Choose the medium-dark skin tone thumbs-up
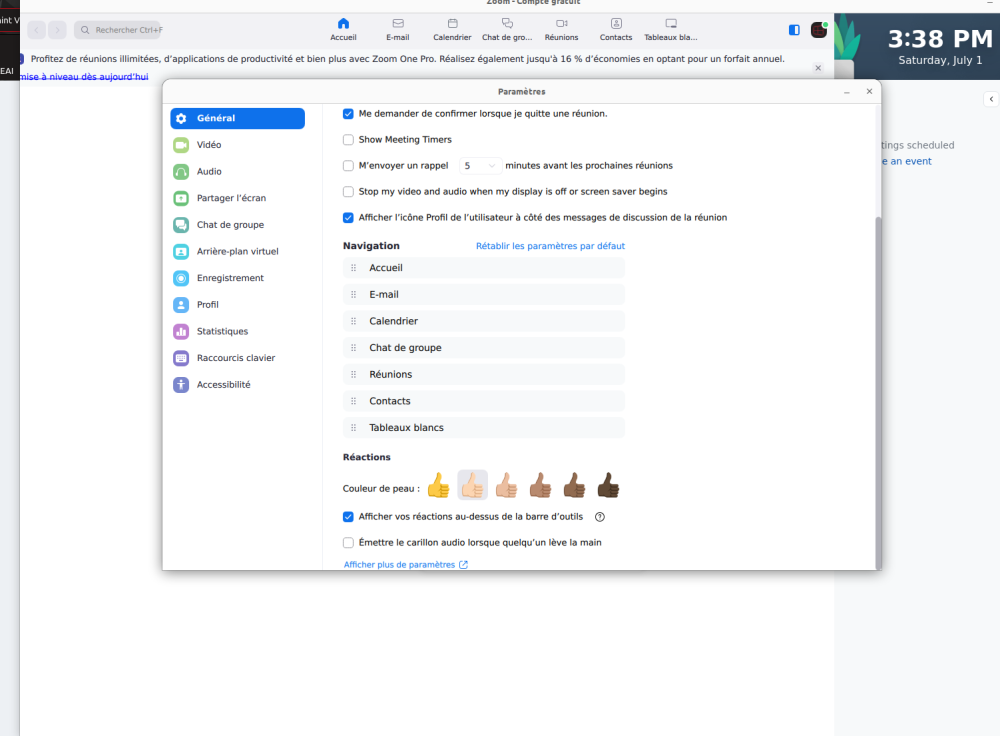 point(574,485)
